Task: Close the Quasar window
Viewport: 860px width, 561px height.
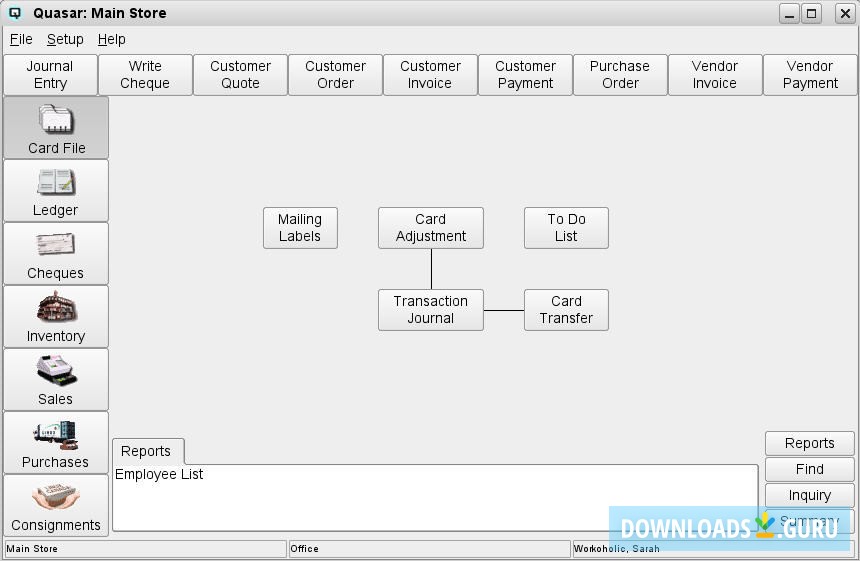Action: click(845, 13)
